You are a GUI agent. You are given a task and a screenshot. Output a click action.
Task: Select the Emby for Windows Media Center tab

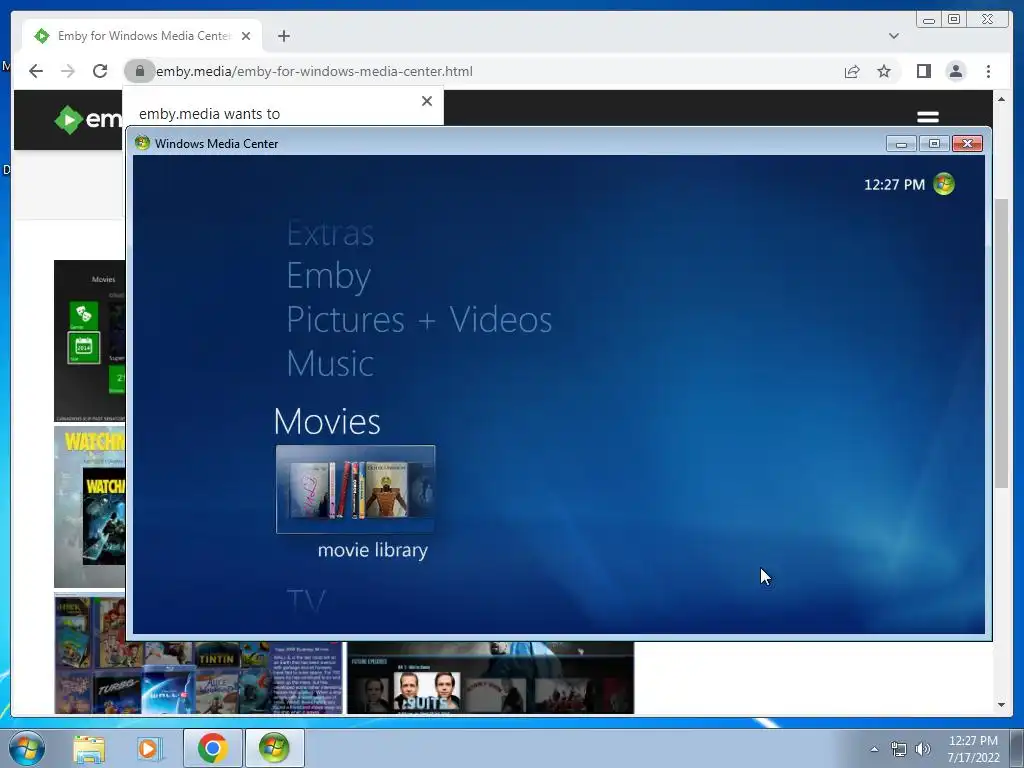142,36
